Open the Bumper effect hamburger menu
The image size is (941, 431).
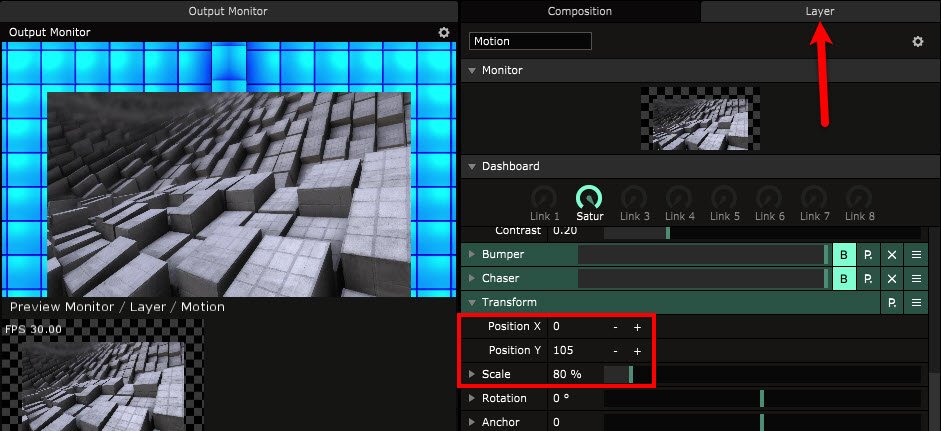(916, 255)
